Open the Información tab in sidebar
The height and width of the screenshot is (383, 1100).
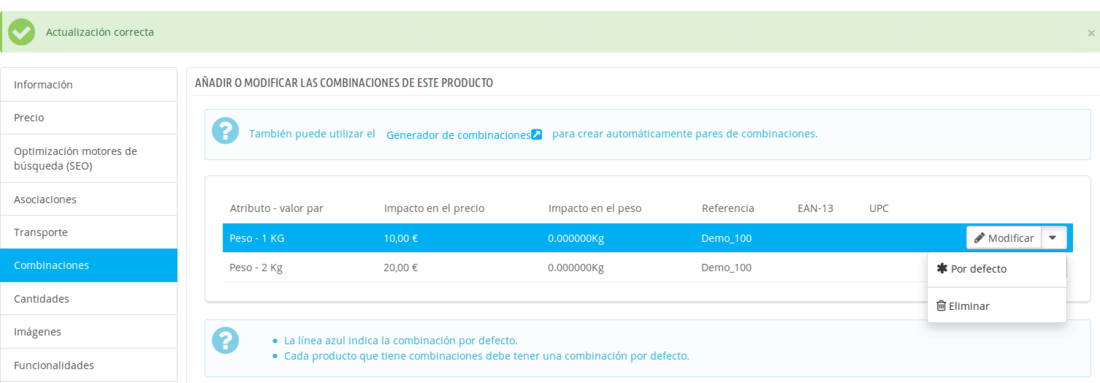89,84
